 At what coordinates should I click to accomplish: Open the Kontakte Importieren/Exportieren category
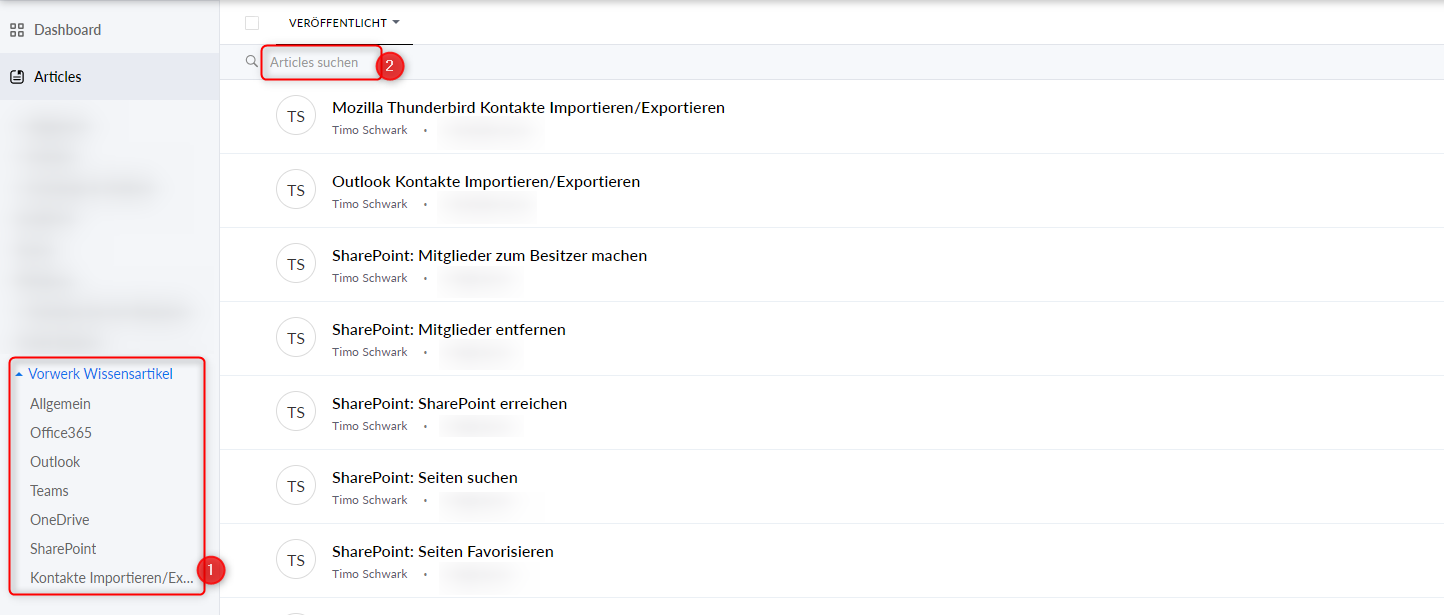111,578
